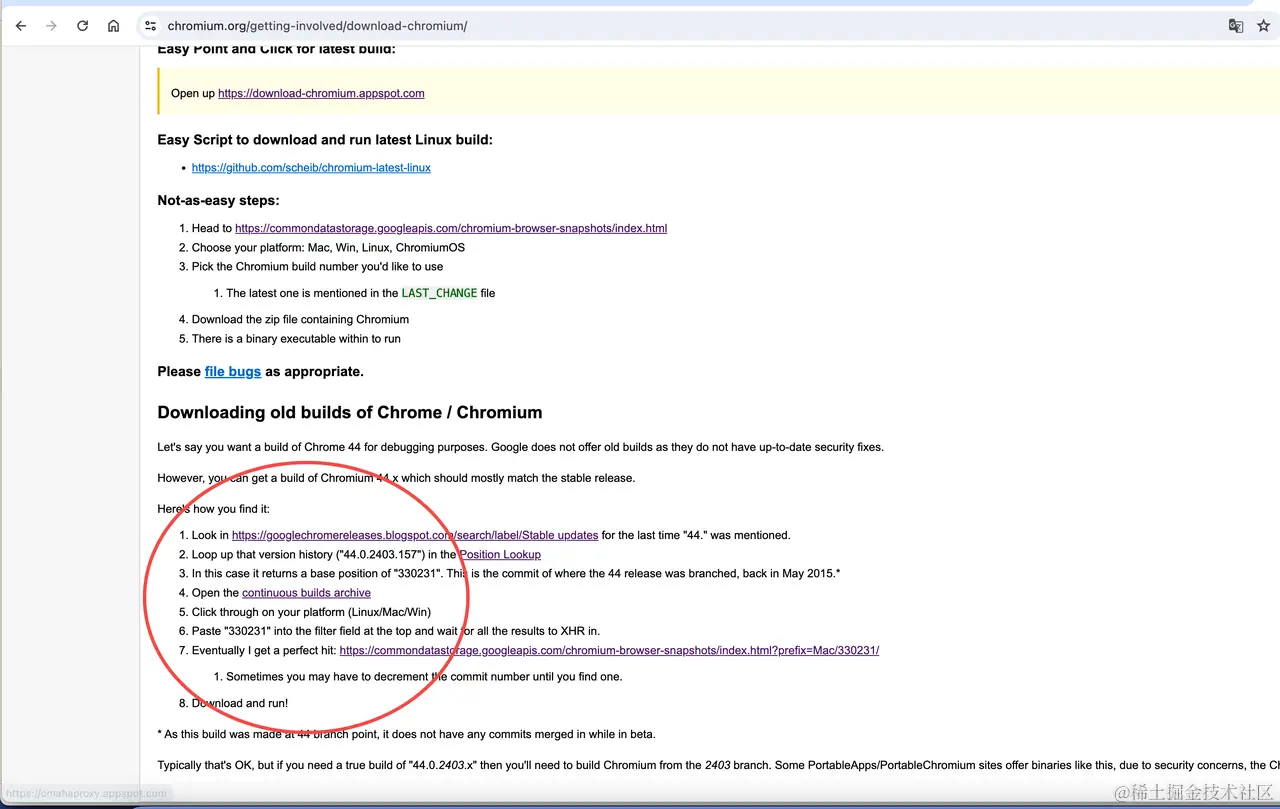Image resolution: width=1280 pixels, height=809 pixels.
Task: Open the prefix=Mac/330231/ snapshots link
Action: click(609, 650)
